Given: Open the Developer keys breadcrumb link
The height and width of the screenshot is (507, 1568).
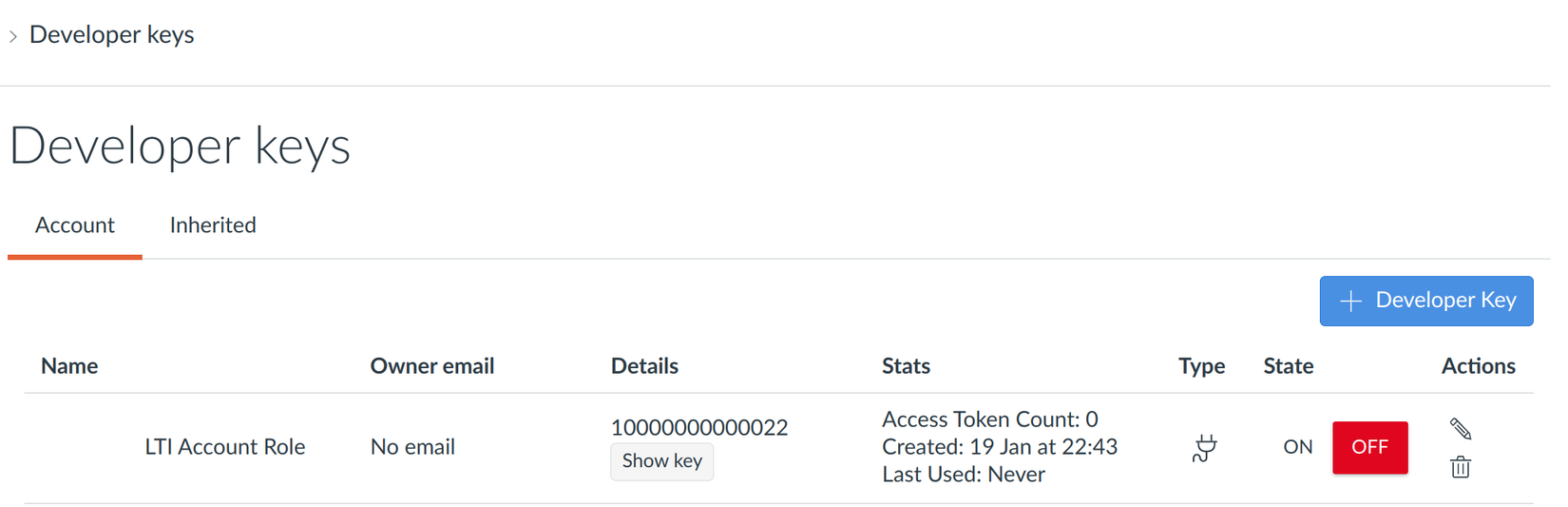Looking at the screenshot, I should click(111, 35).
